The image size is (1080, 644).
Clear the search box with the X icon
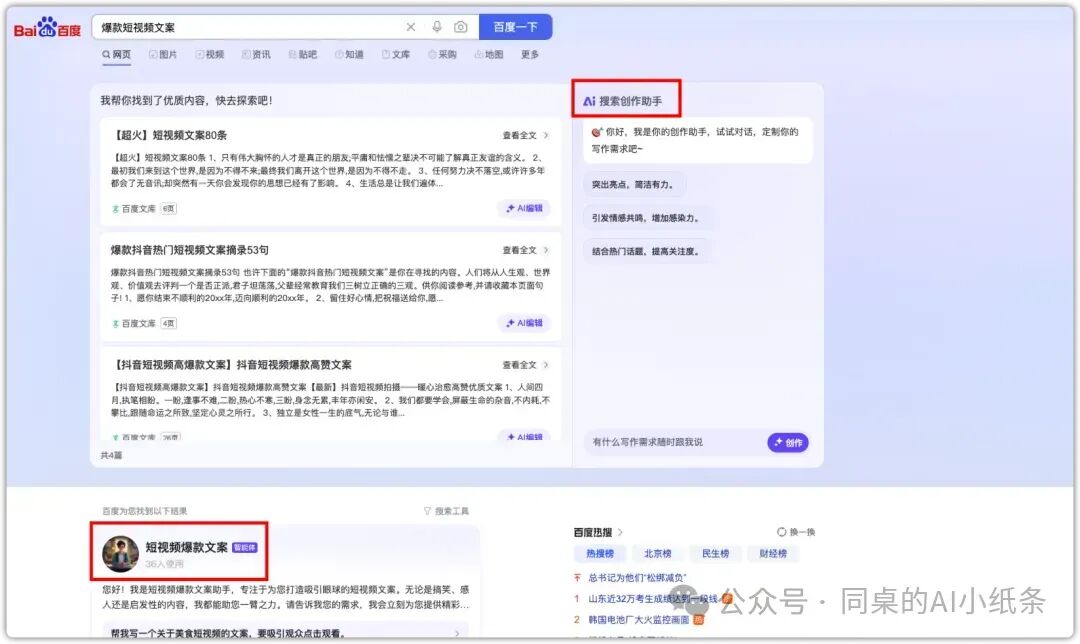click(x=411, y=27)
